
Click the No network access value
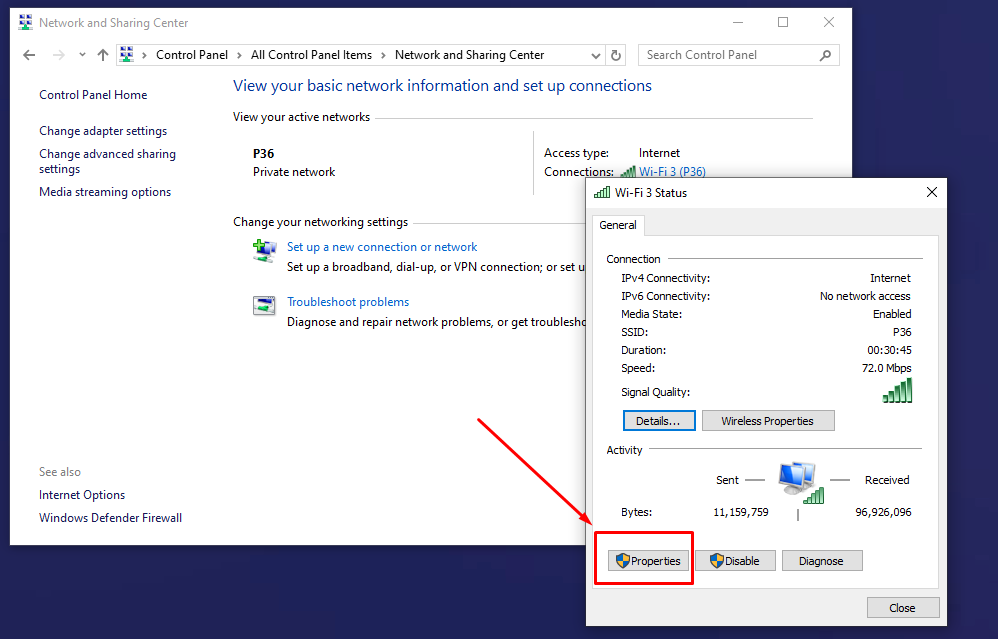pyautogui.click(x=865, y=296)
